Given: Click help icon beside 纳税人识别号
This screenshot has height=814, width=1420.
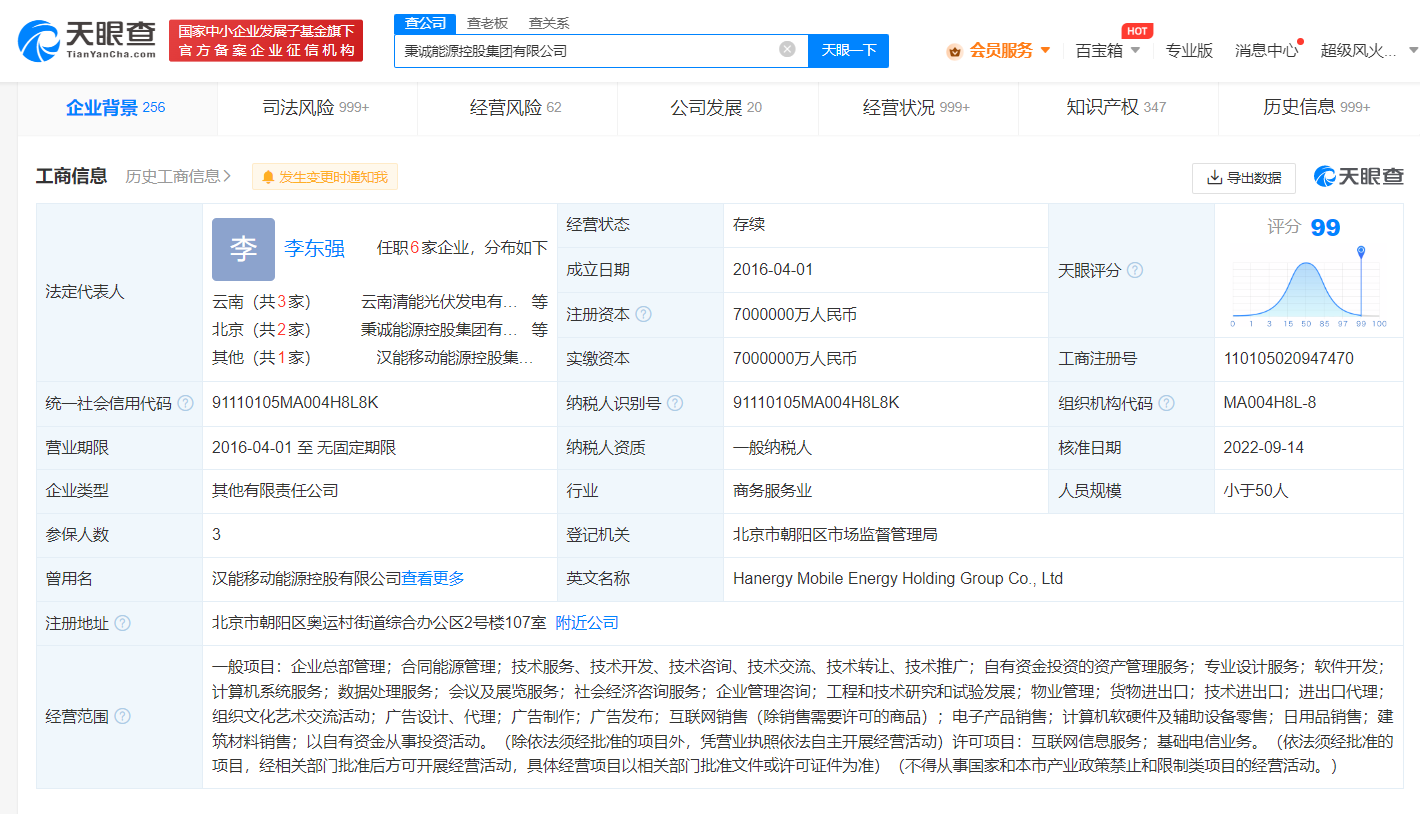Looking at the screenshot, I should coord(675,403).
